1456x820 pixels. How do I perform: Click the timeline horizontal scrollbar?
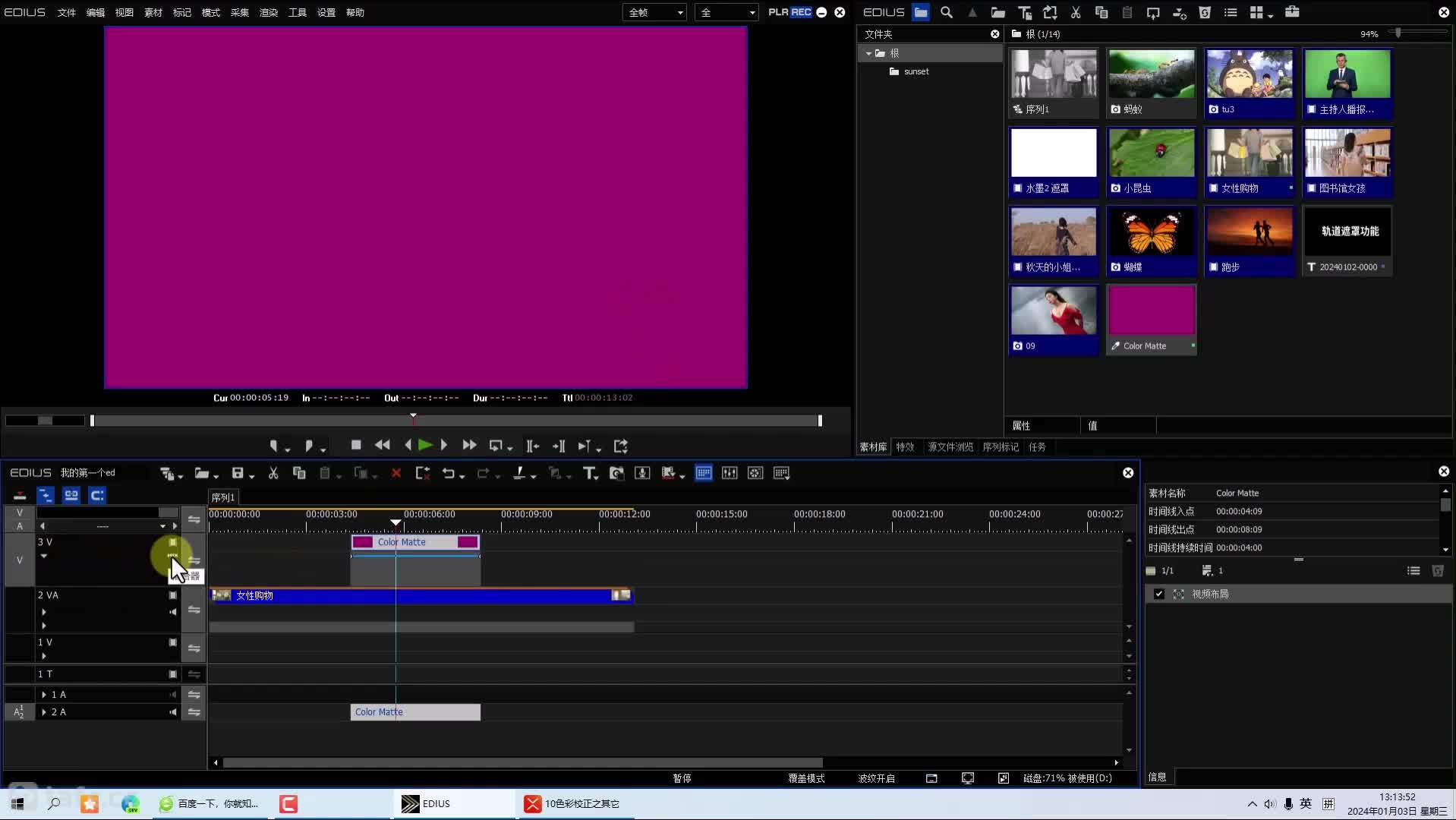pos(522,762)
